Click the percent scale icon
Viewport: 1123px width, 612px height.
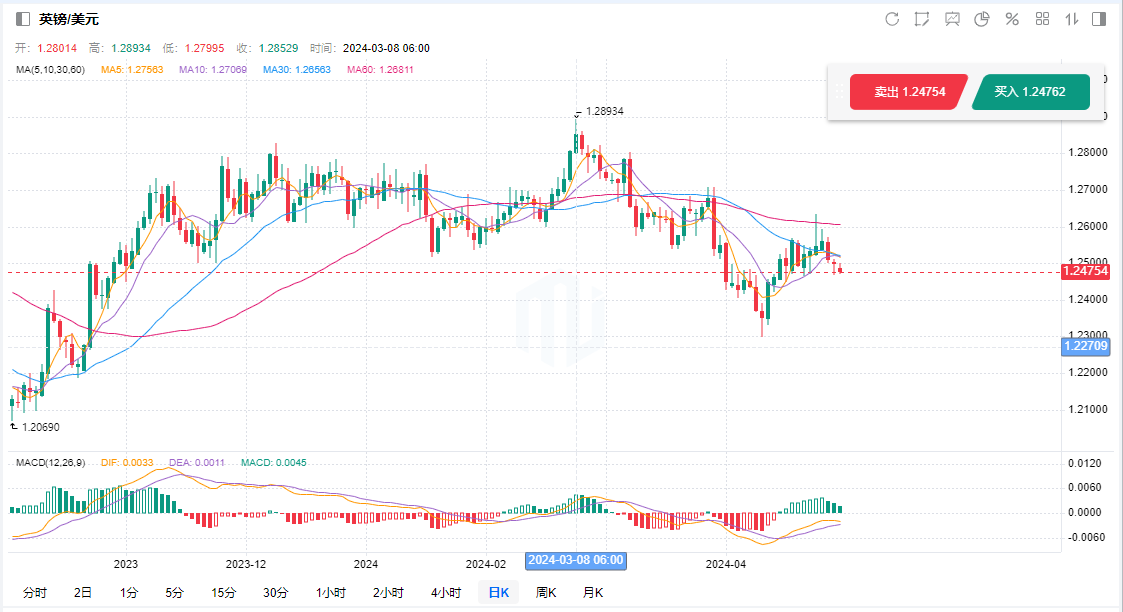[1012, 19]
